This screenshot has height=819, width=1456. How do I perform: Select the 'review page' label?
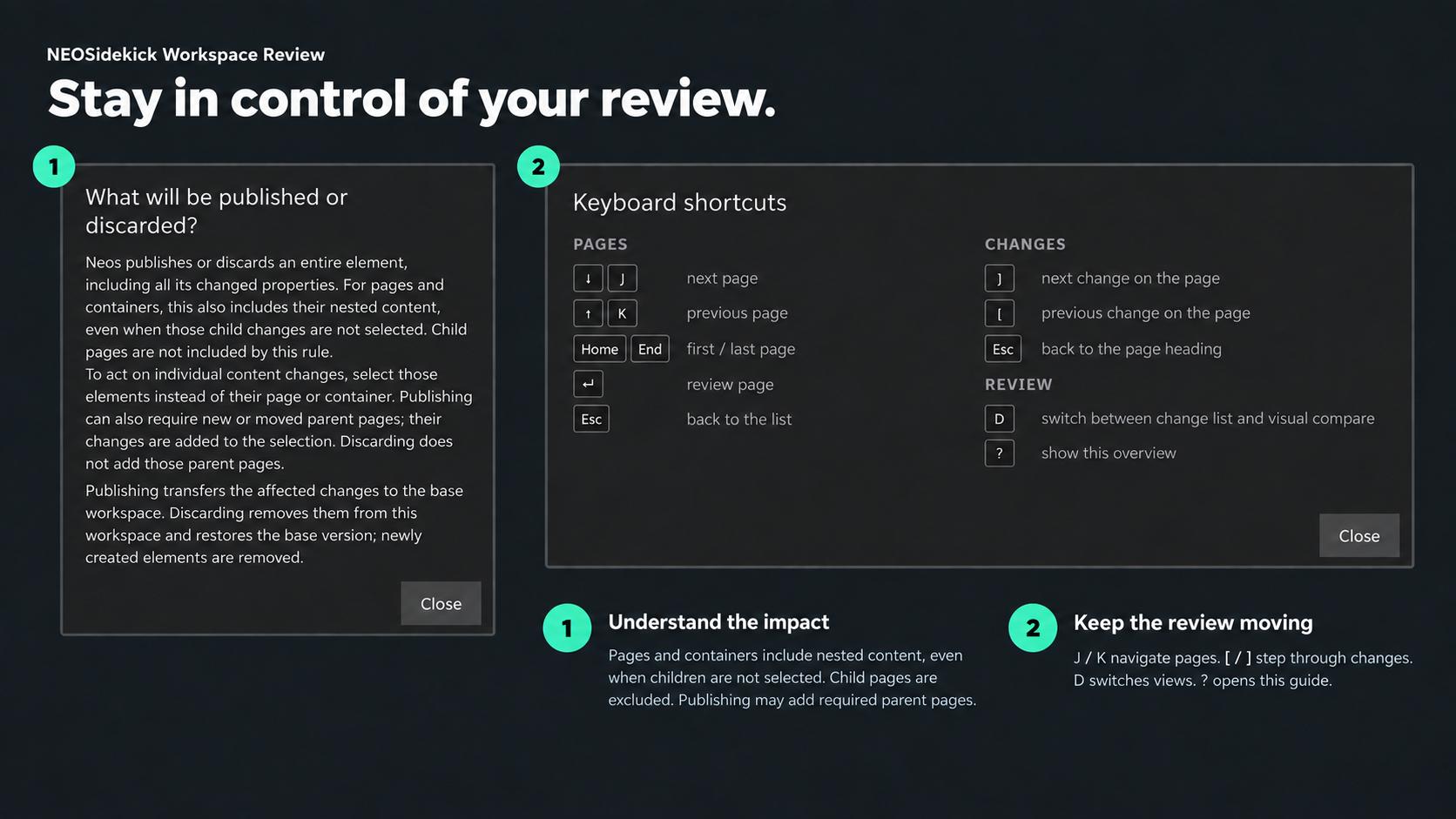(730, 385)
